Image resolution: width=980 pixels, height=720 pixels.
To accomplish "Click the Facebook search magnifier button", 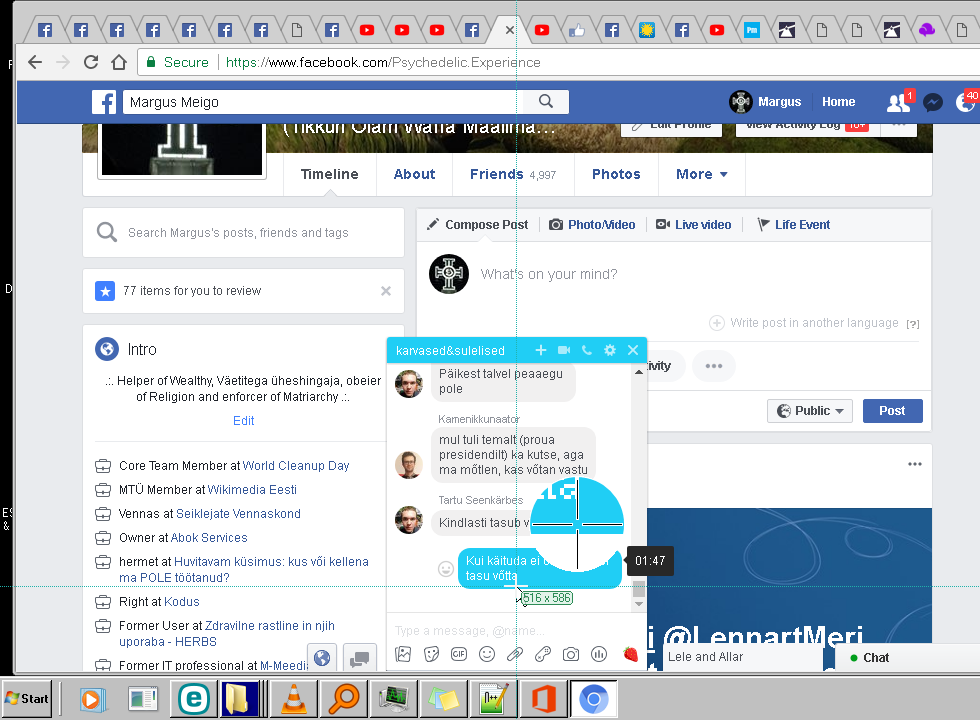I will pos(546,101).
